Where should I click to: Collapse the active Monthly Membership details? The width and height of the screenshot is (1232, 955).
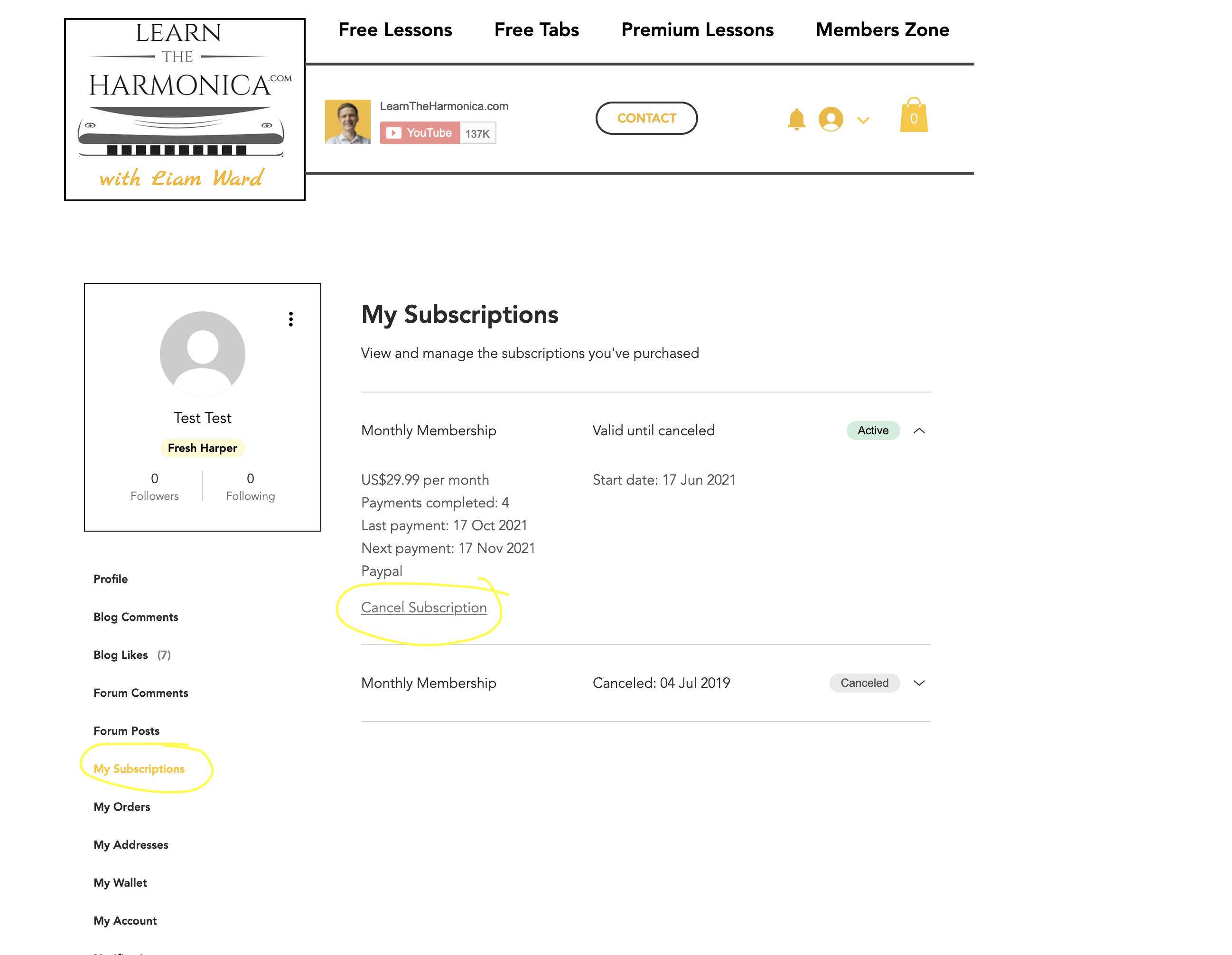pyautogui.click(x=919, y=431)
